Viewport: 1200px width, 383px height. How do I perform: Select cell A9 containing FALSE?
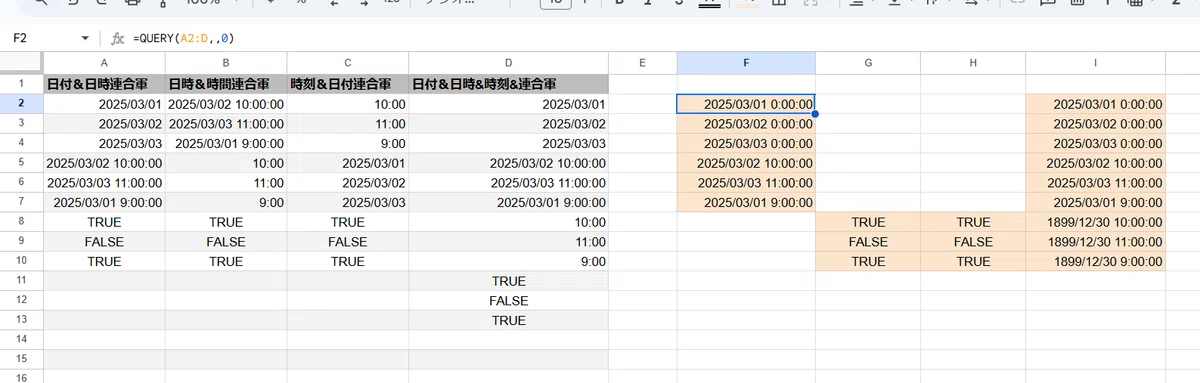104,242
